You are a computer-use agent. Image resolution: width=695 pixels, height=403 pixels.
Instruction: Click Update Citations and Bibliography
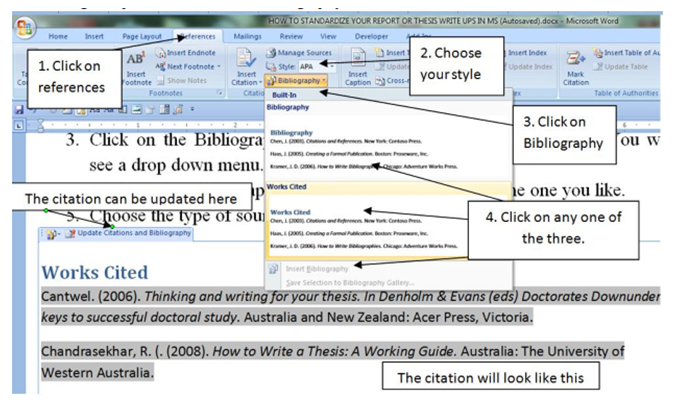pos(129,233)
